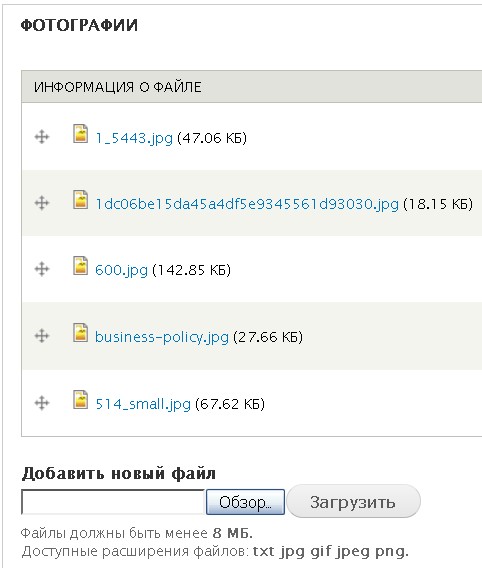Click the drag handle beside 1_5443.jpg
This screenshot has height=568, width=482.
(x=42, y=137)
